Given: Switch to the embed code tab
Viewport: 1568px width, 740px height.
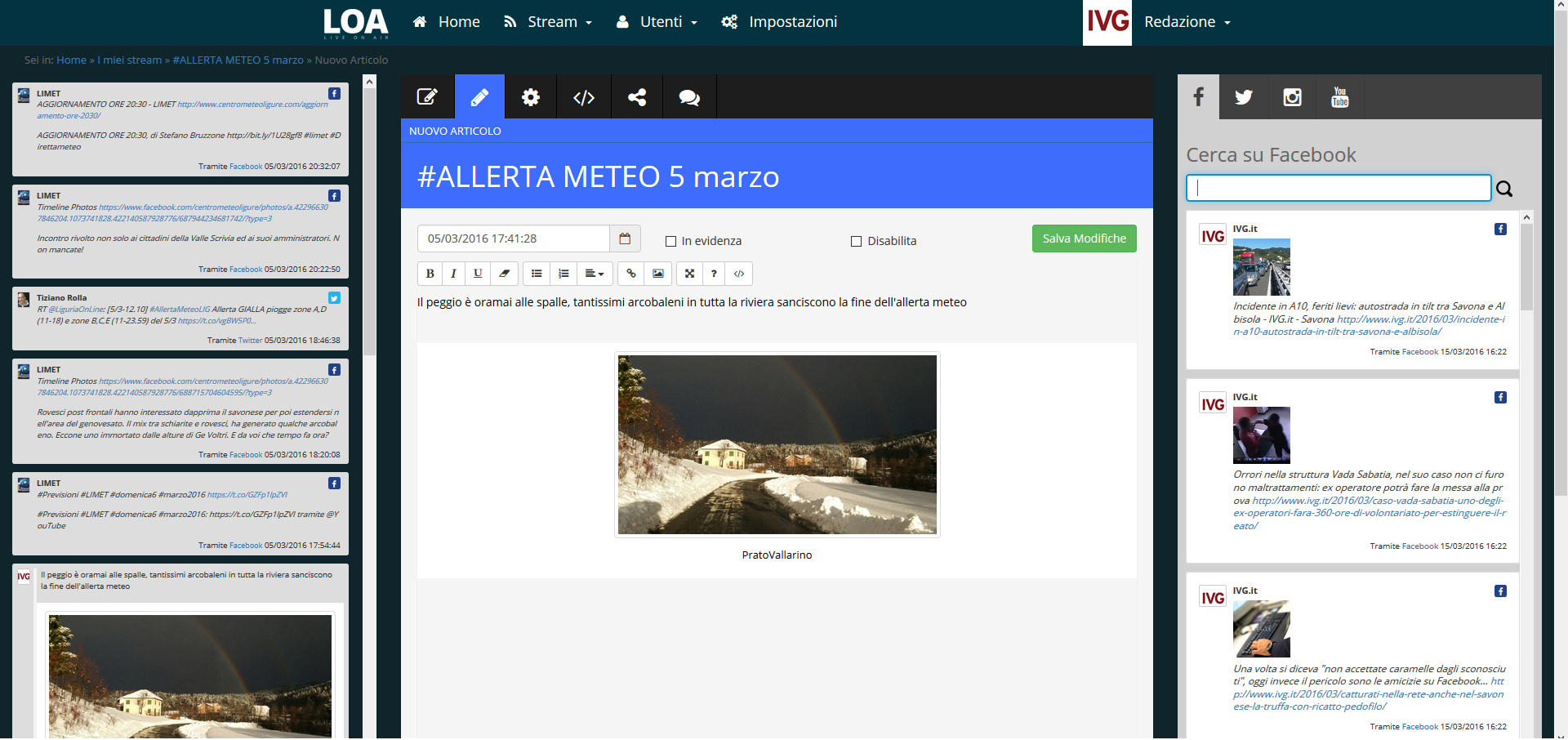Looking at the screenshot, I should tap(584, 96).
